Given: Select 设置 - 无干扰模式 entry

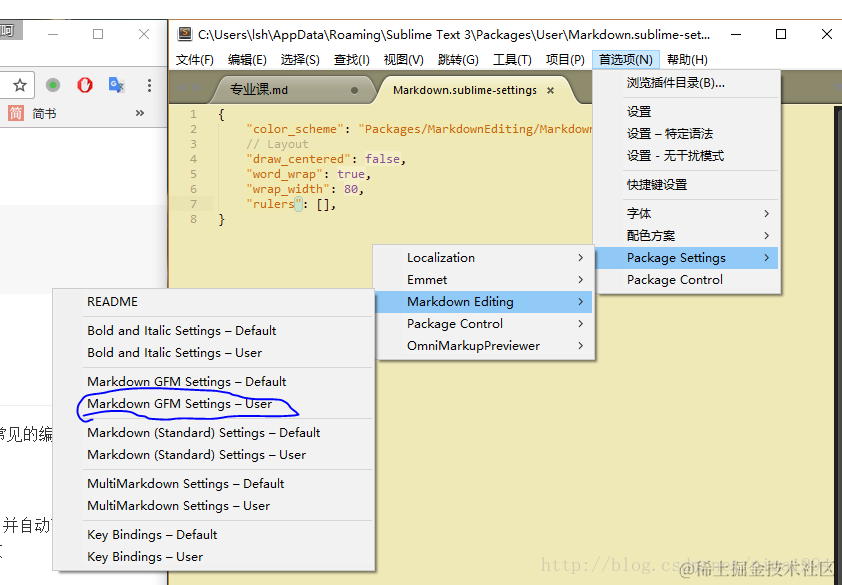Looking at the screenshot, I should pos(686,156).
